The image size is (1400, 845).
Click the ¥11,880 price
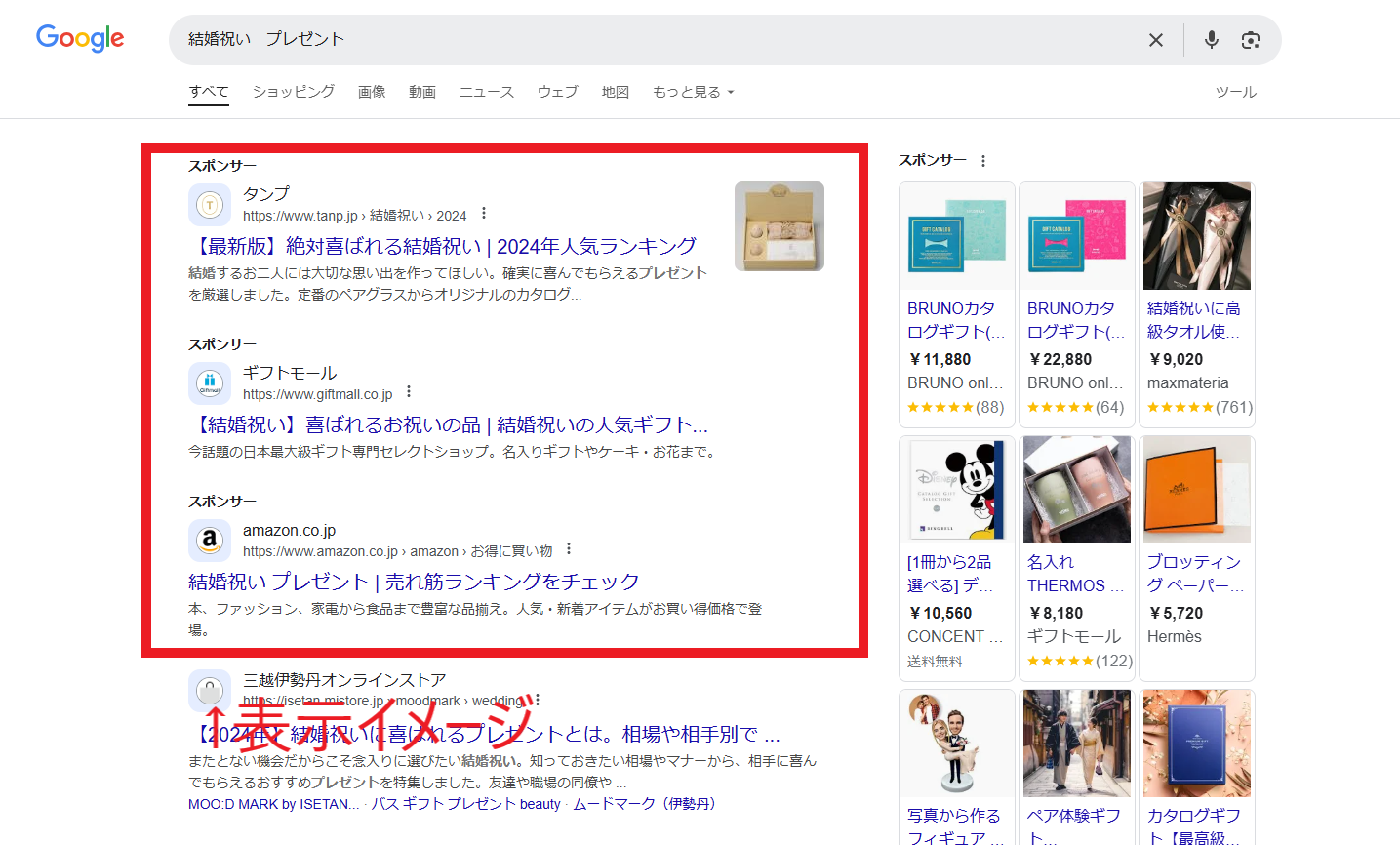[940, 359]
